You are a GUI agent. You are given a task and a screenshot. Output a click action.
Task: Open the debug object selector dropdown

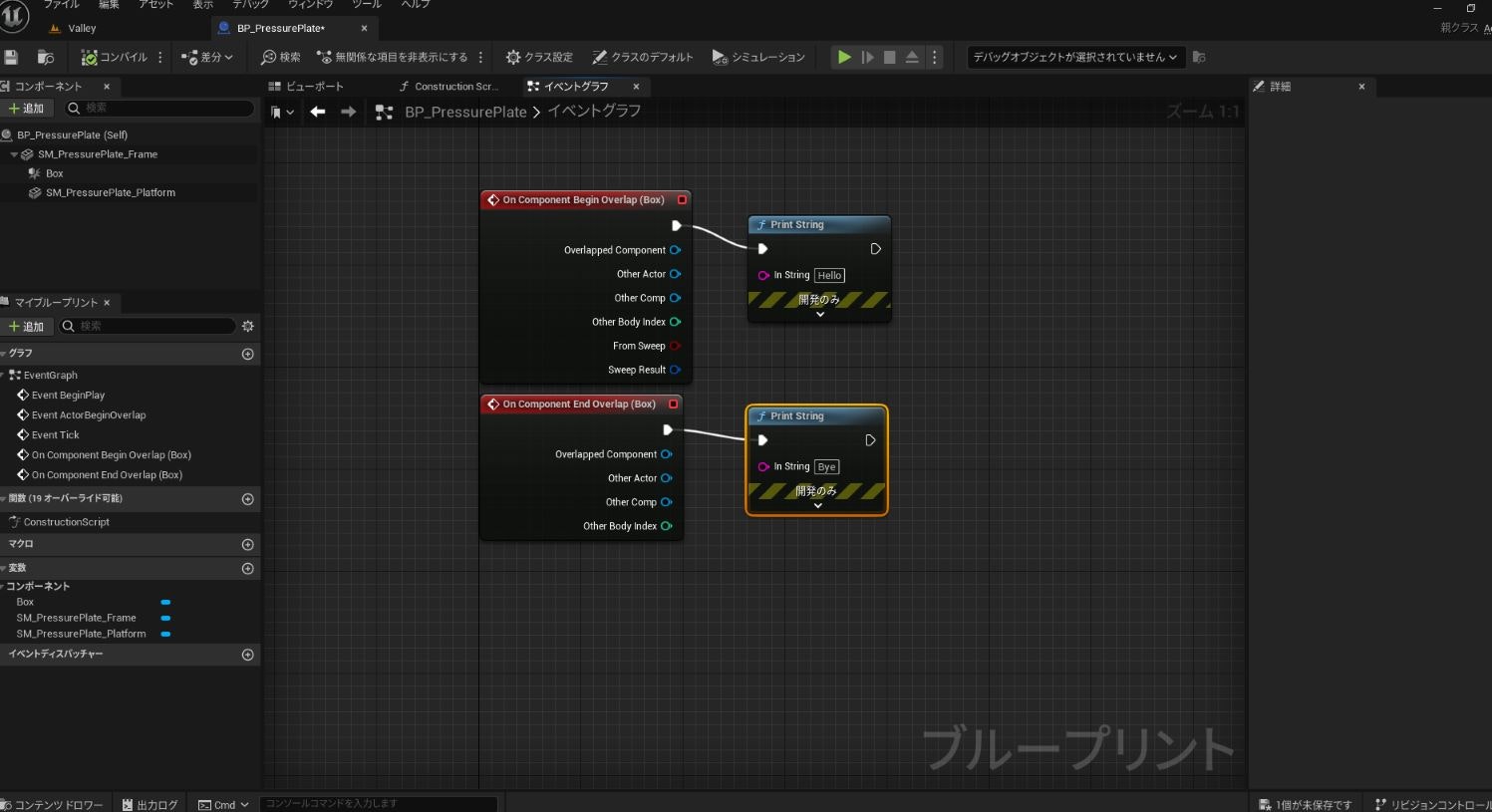click(1076, 58)
